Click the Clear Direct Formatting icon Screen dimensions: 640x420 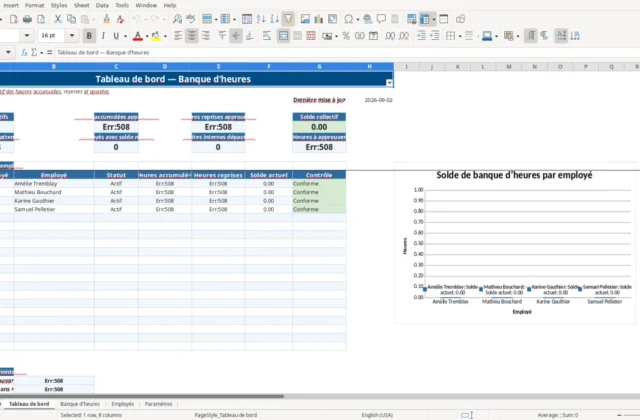pos(120,19)
